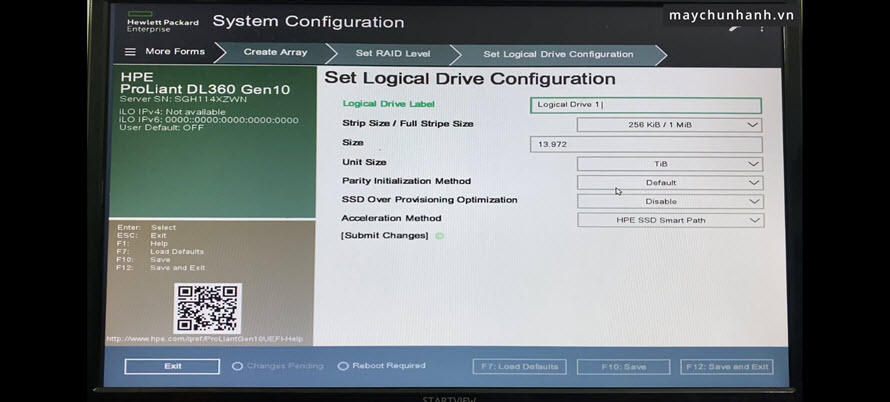The height and width of the screenshot is (402, 890).
Task: Click the F12: Save and Exit button
Action: 727,367
